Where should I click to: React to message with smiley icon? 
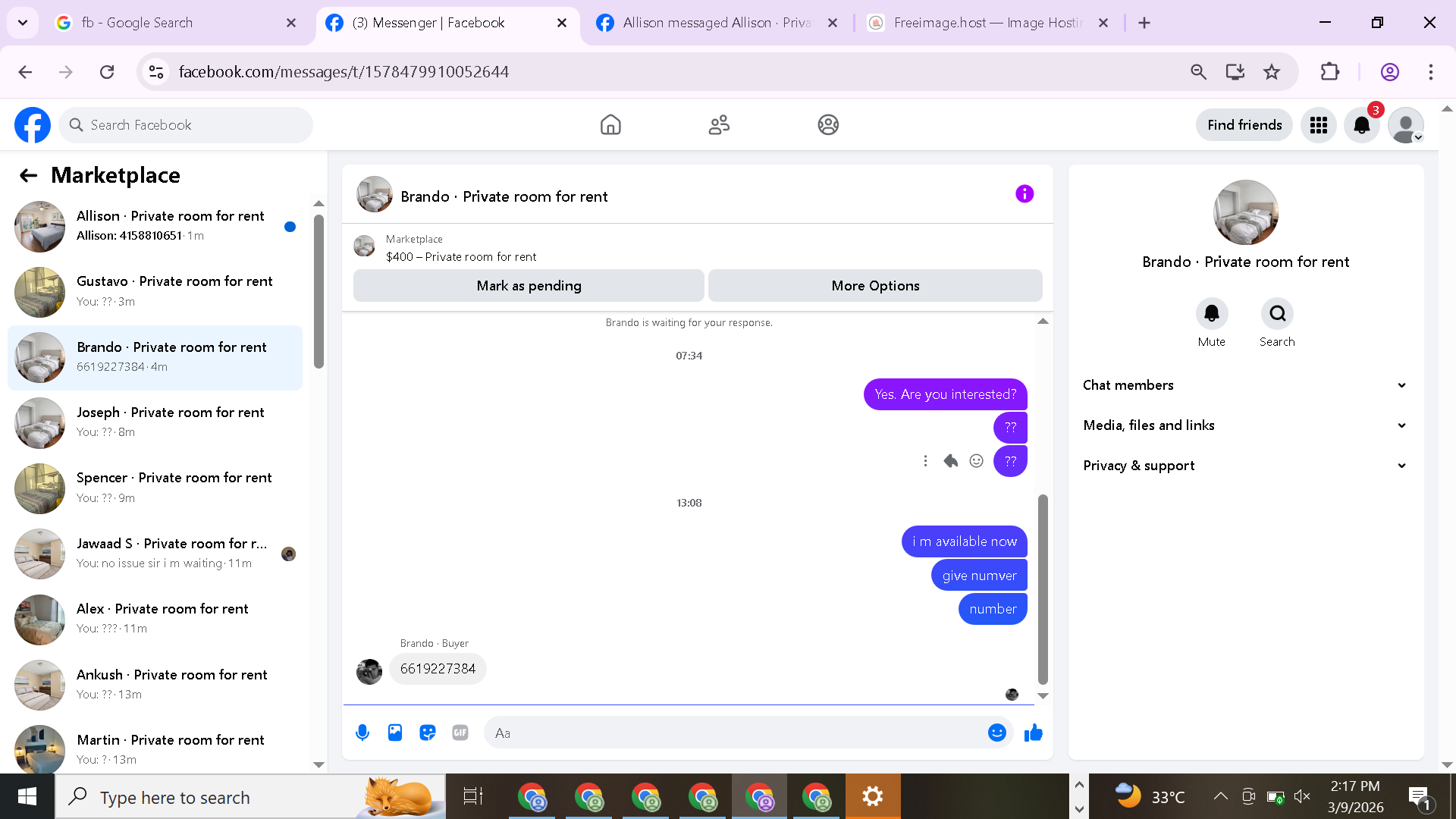coord(977,461)
